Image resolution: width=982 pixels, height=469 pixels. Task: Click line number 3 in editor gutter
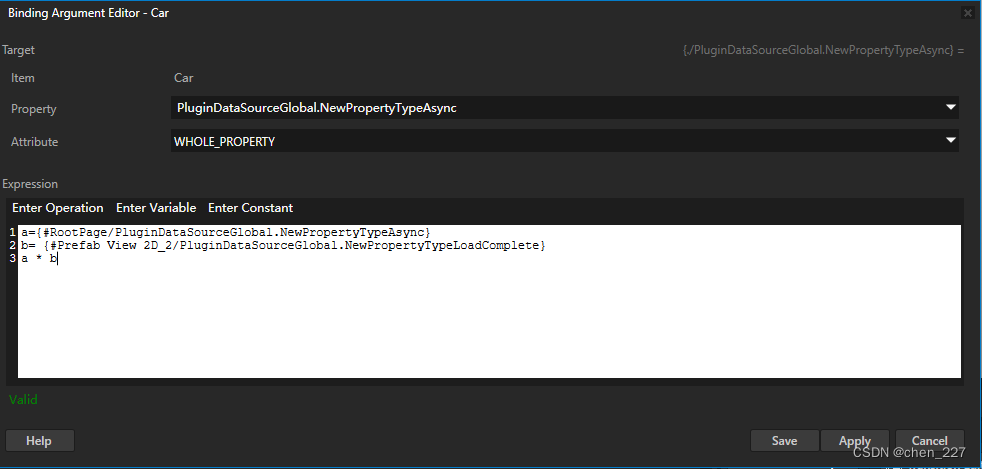click(x=13, y=259)
